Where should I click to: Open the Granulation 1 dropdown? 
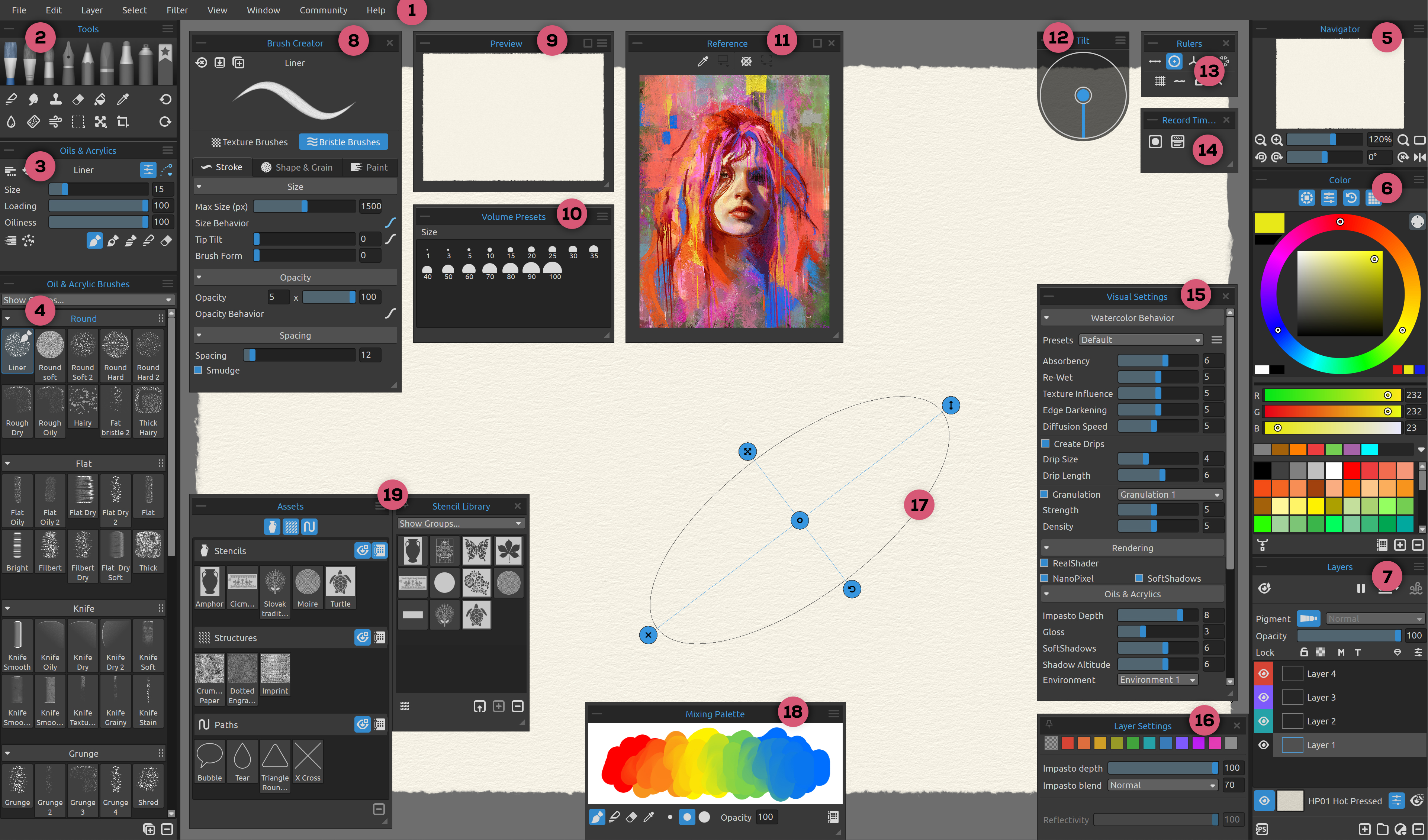(x=1169, y=494)
